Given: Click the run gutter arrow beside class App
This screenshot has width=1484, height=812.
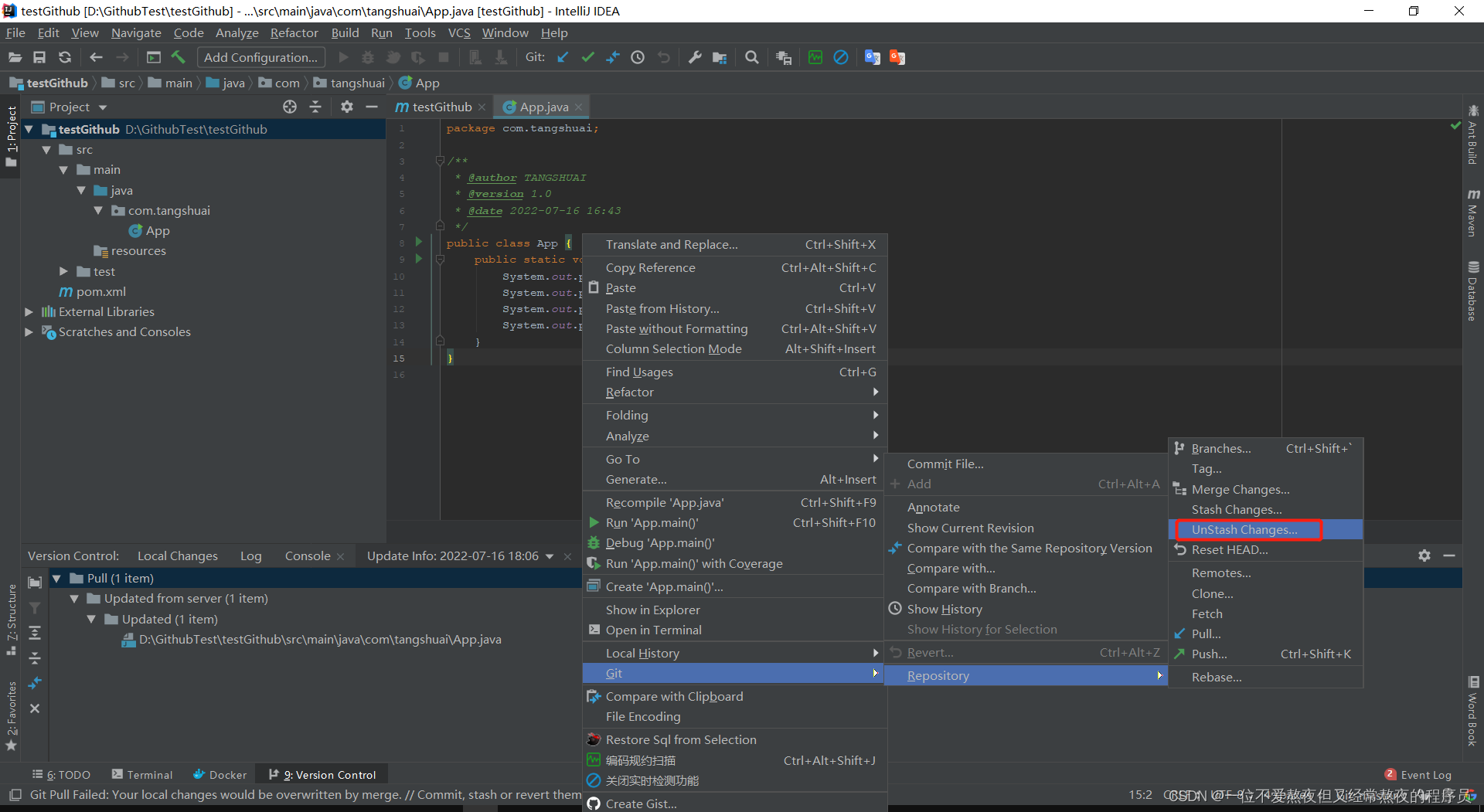Looking at the screenshot, I should (419, 242).
